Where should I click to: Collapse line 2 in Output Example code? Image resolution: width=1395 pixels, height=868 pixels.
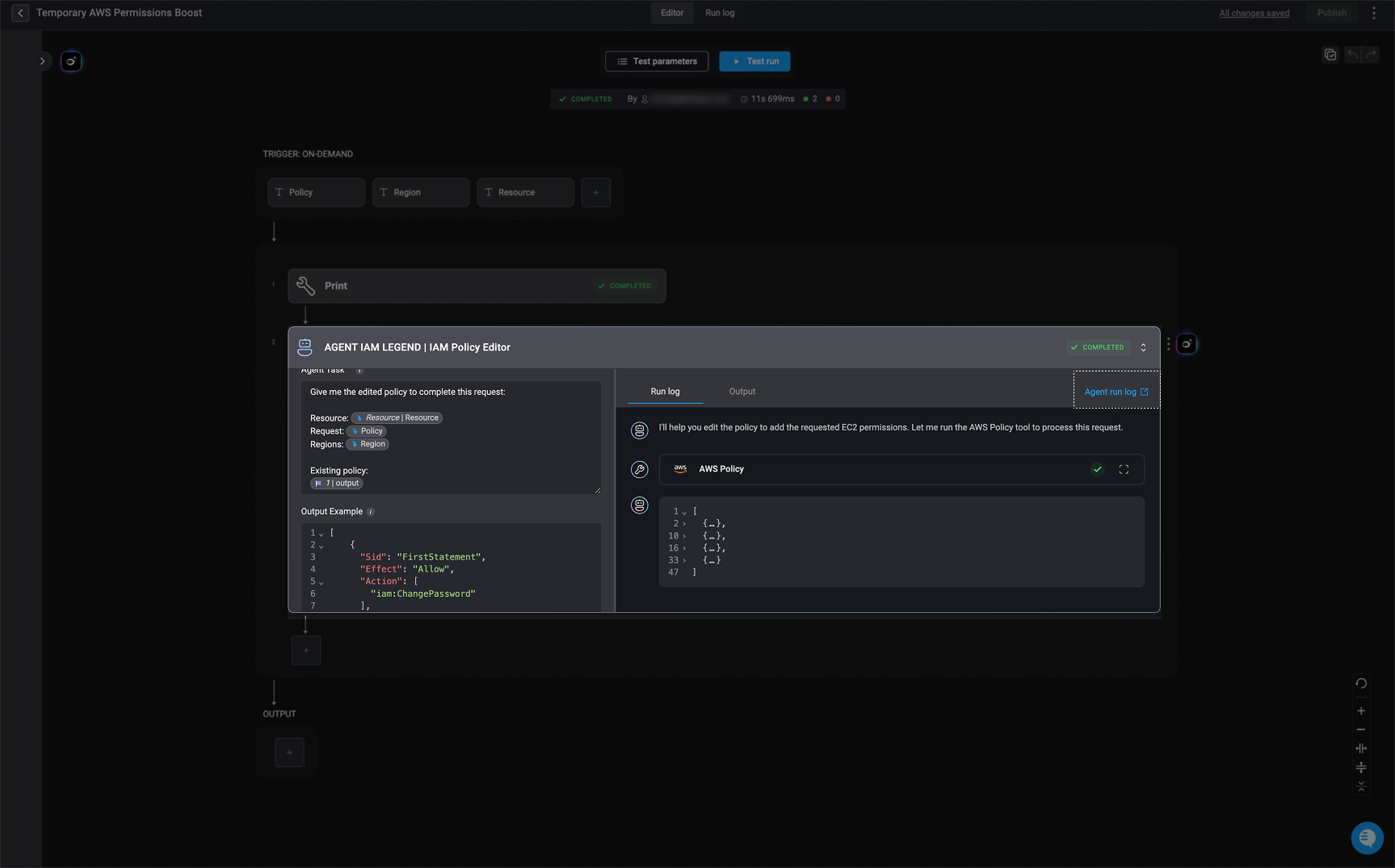321,546
